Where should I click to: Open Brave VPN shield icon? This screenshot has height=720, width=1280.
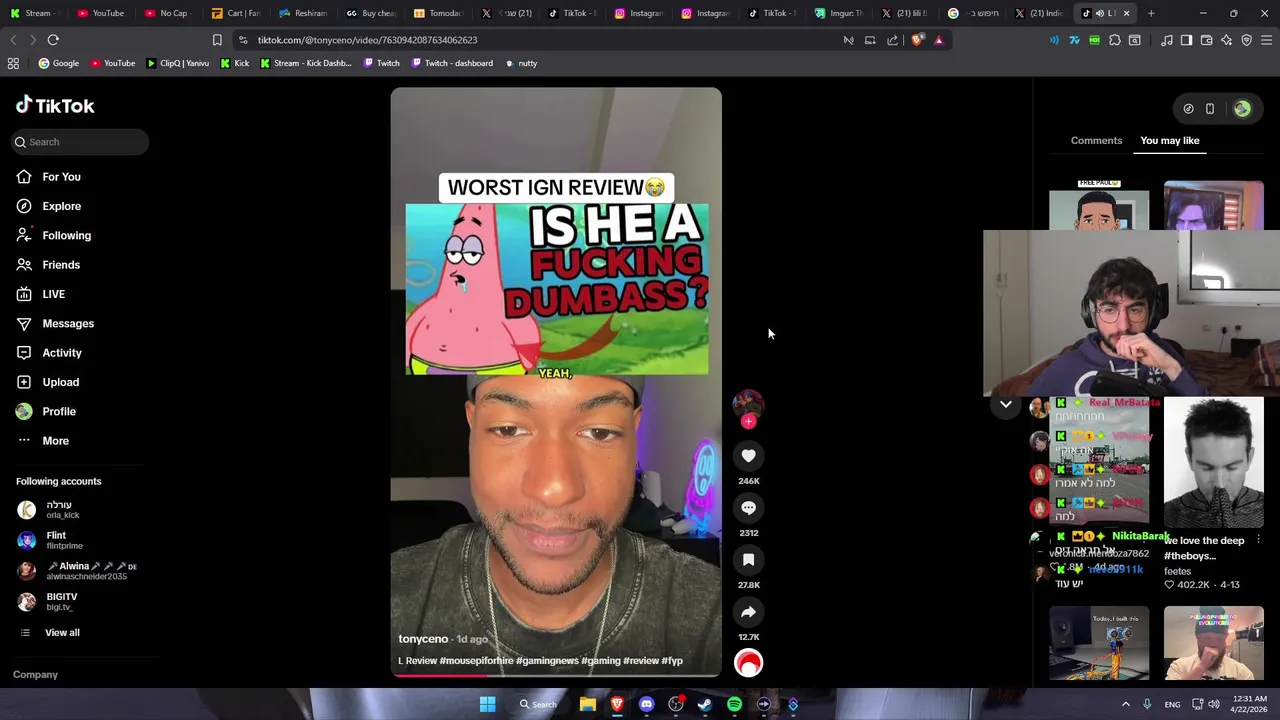click(x=1246, y=40)
